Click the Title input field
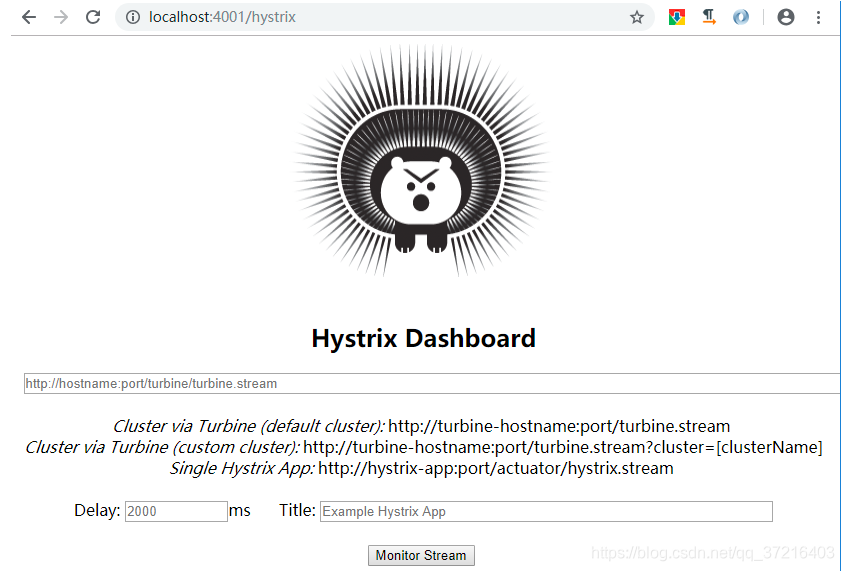Viewport: 844px width, 571px height. click(x=546, y=511)
